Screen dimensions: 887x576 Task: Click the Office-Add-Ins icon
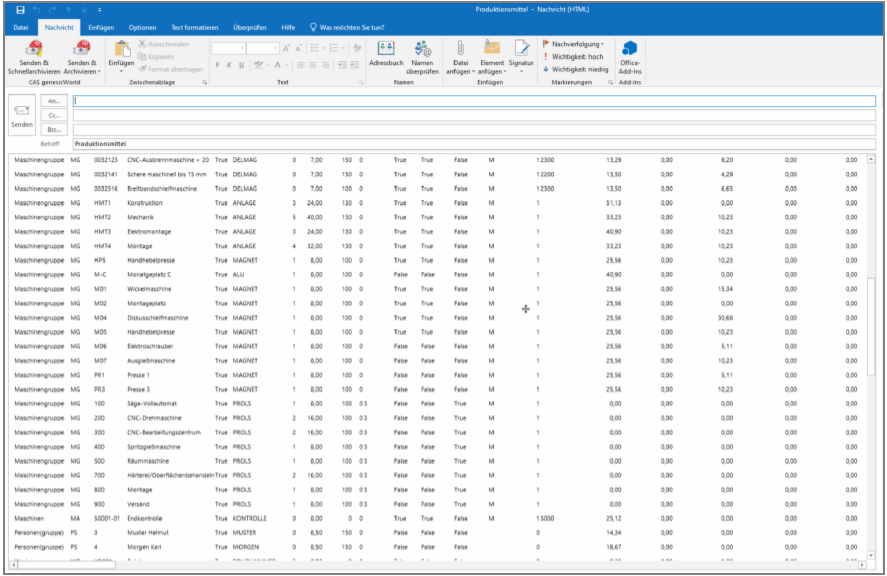(630, 49)
